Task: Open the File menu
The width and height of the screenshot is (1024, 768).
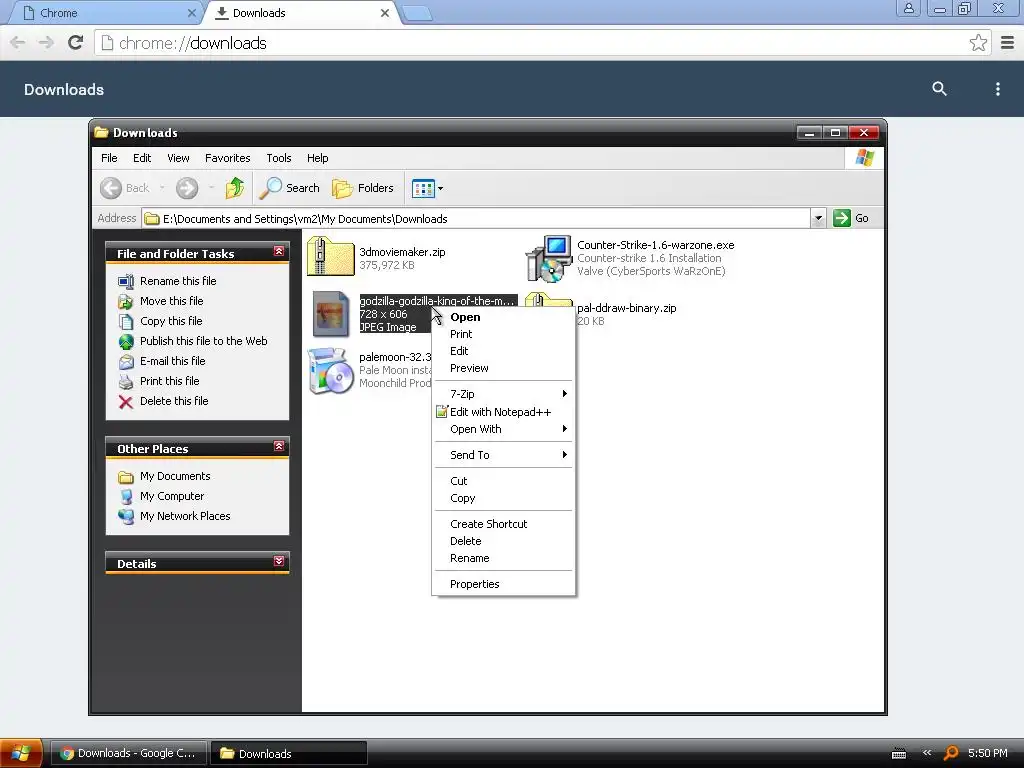Action: pos(109,158)
